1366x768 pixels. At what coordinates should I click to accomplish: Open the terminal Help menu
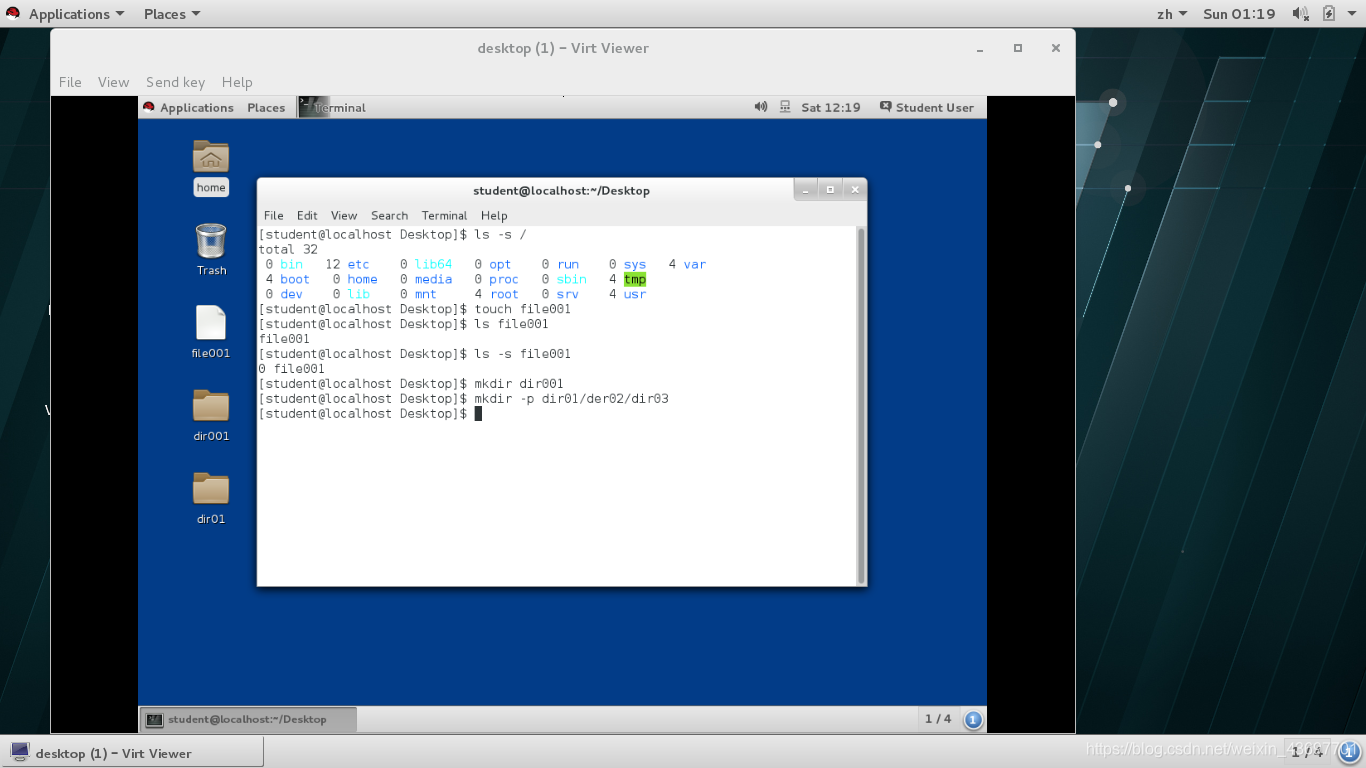point(494,215)
